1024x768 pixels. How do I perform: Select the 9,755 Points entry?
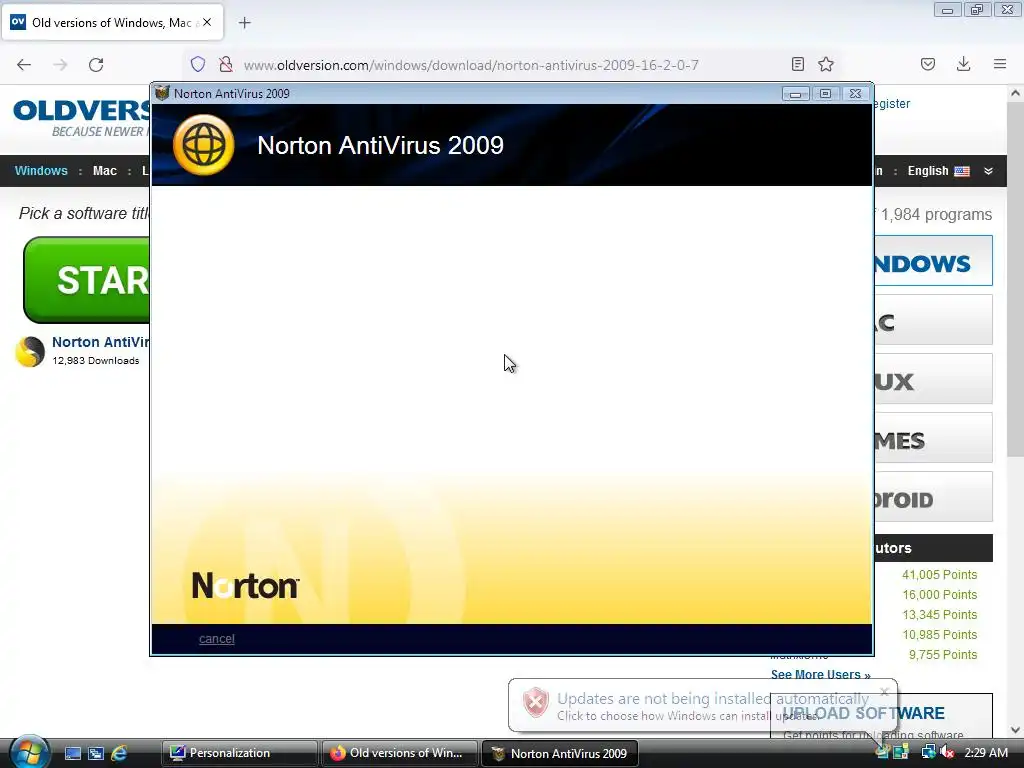(942, 655)
